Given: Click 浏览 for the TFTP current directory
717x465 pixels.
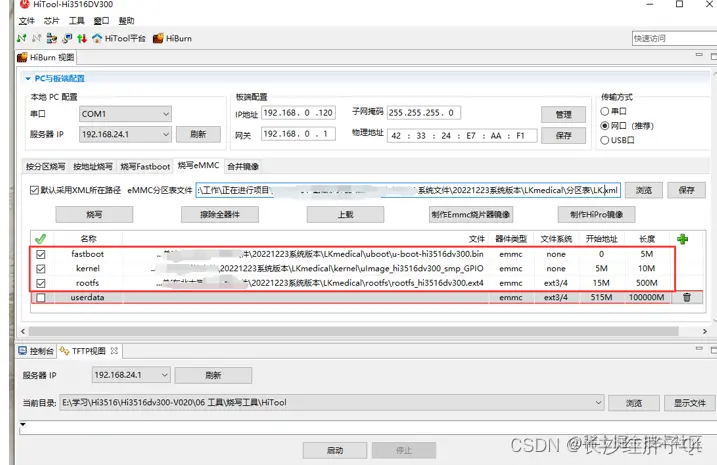Looking at the screenshot, I should (634, 403).
